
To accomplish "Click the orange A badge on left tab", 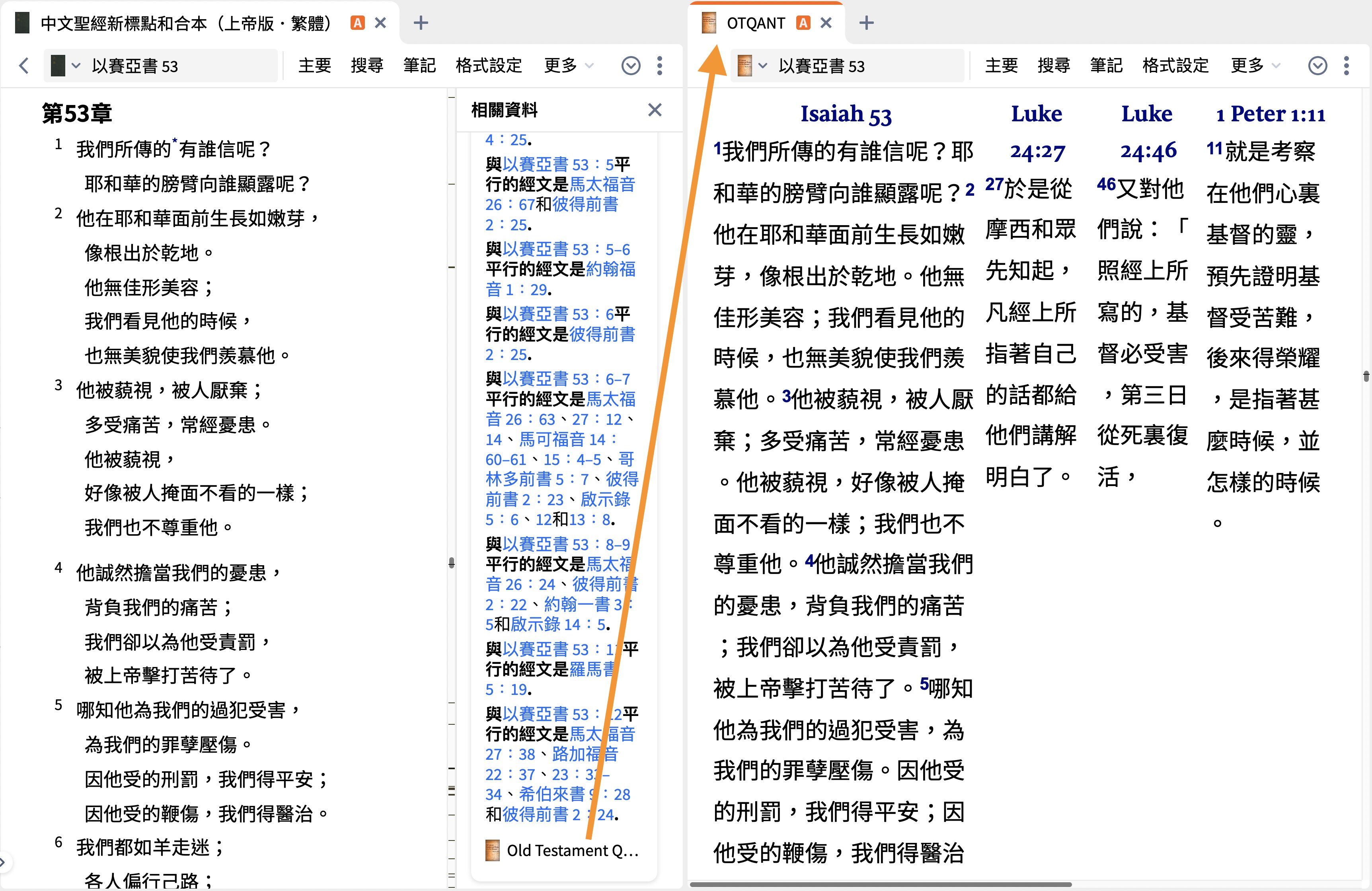I will [358, 23].
